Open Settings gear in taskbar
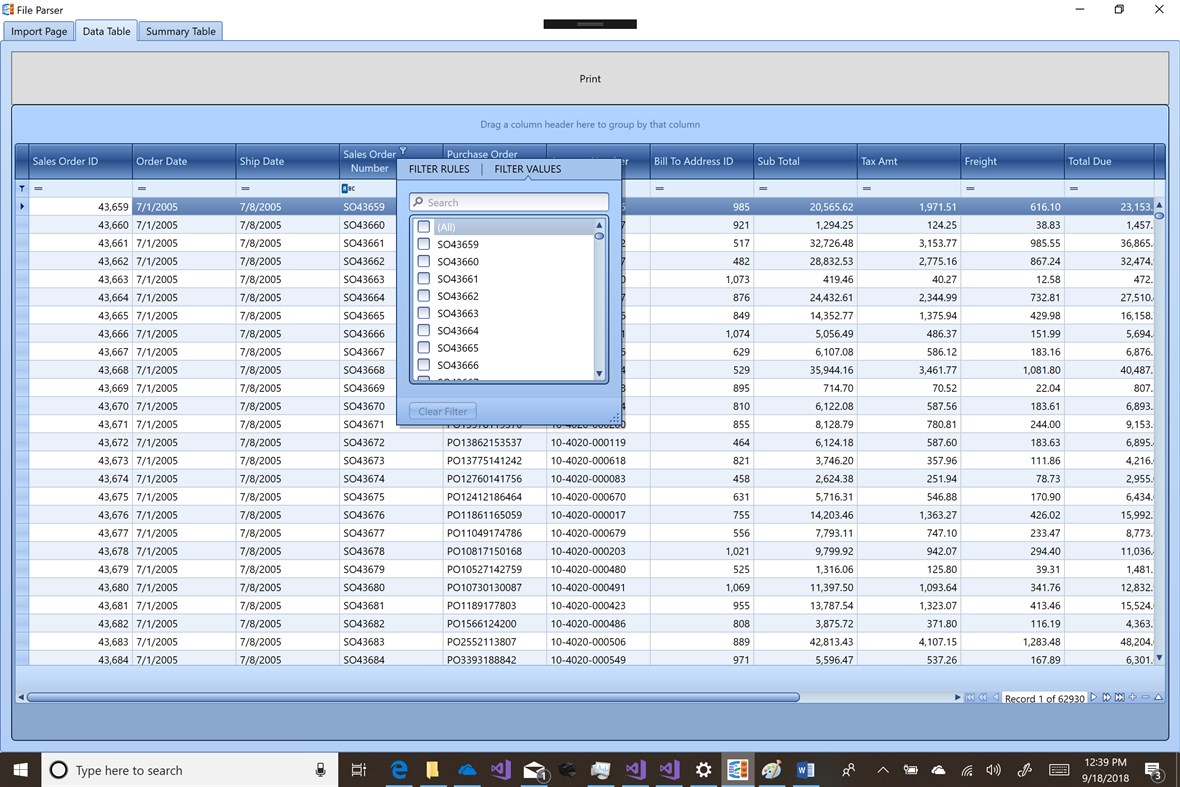The width and height of the screenshot is (1180, 787). pyautogui.click(x=703, y=769)
